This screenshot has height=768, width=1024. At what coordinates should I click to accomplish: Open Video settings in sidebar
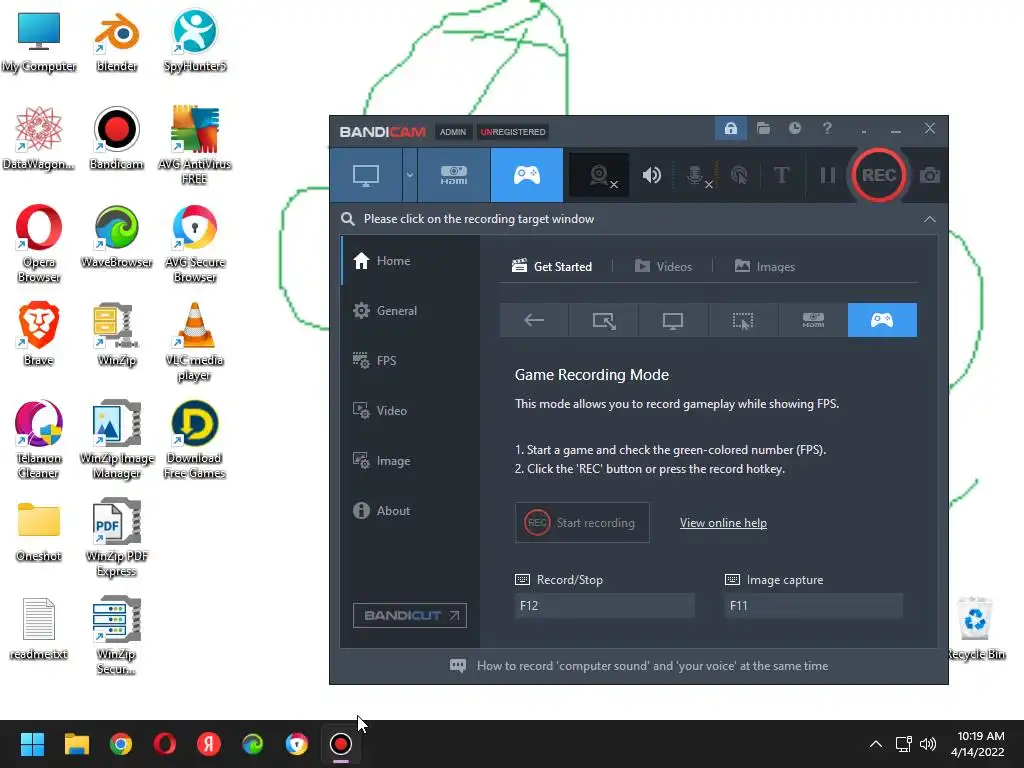(411, 411)
